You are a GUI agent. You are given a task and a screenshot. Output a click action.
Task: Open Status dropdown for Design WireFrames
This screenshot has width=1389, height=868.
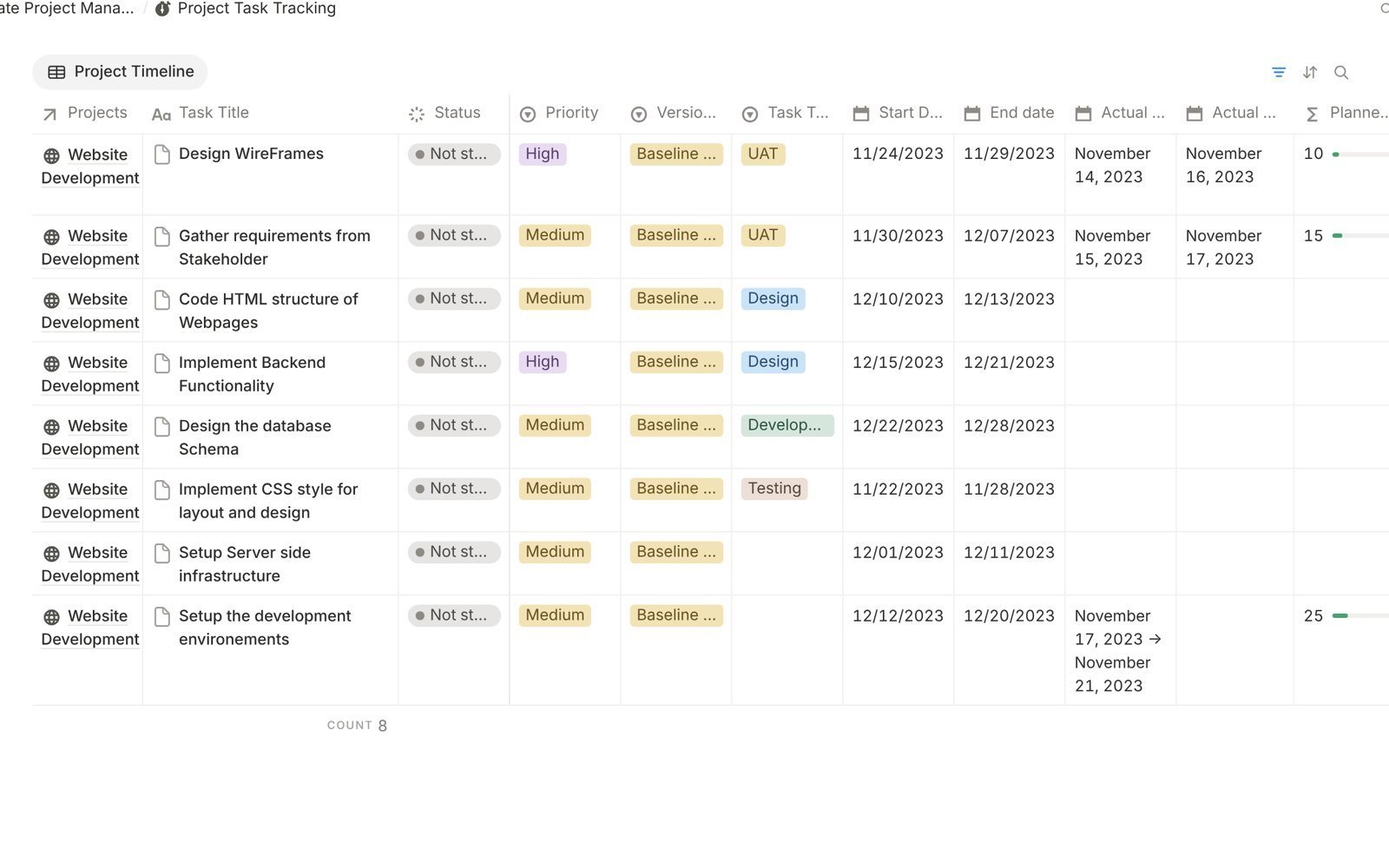point(454,155)
